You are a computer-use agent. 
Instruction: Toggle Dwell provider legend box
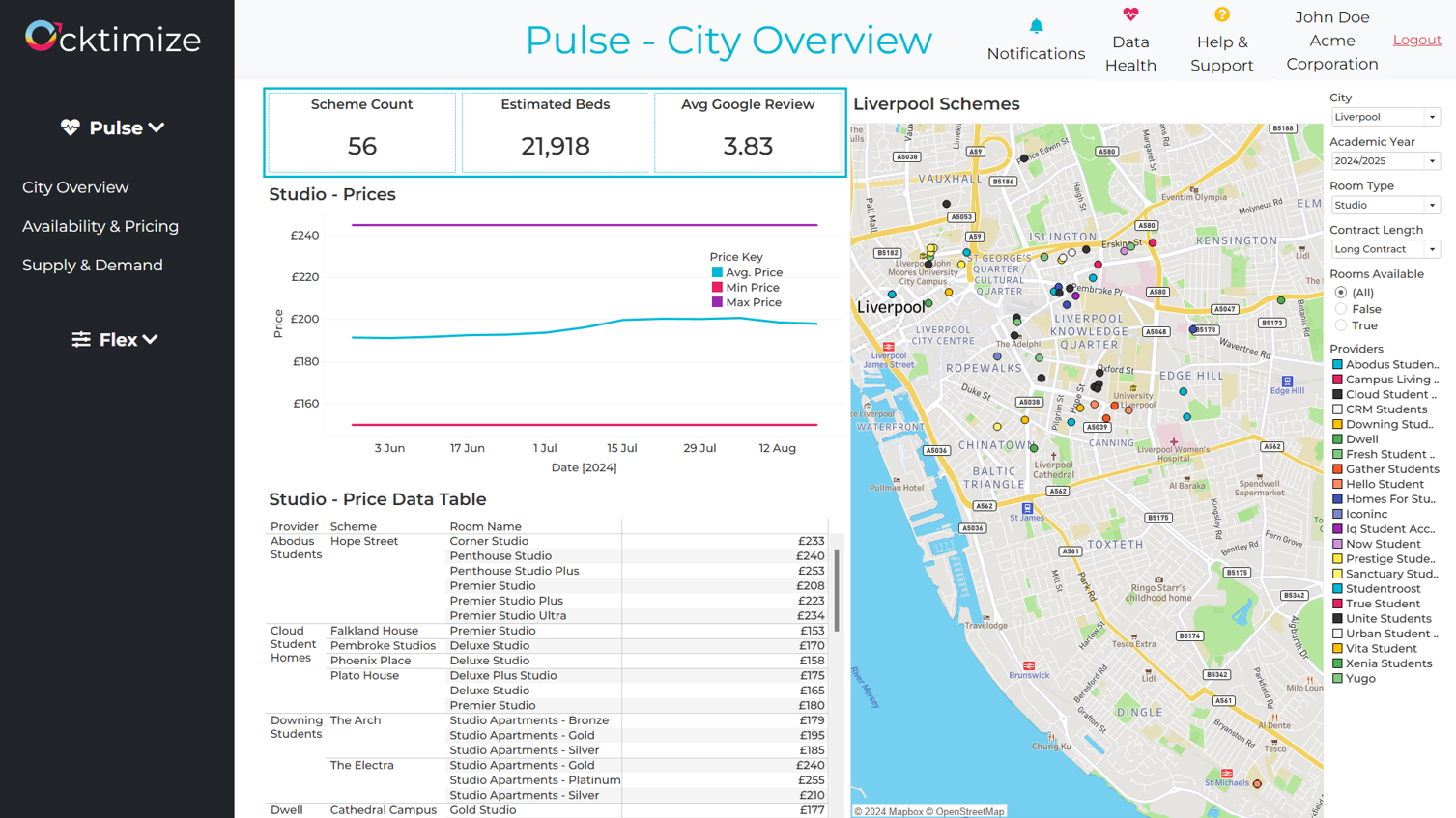[1337, 439]
